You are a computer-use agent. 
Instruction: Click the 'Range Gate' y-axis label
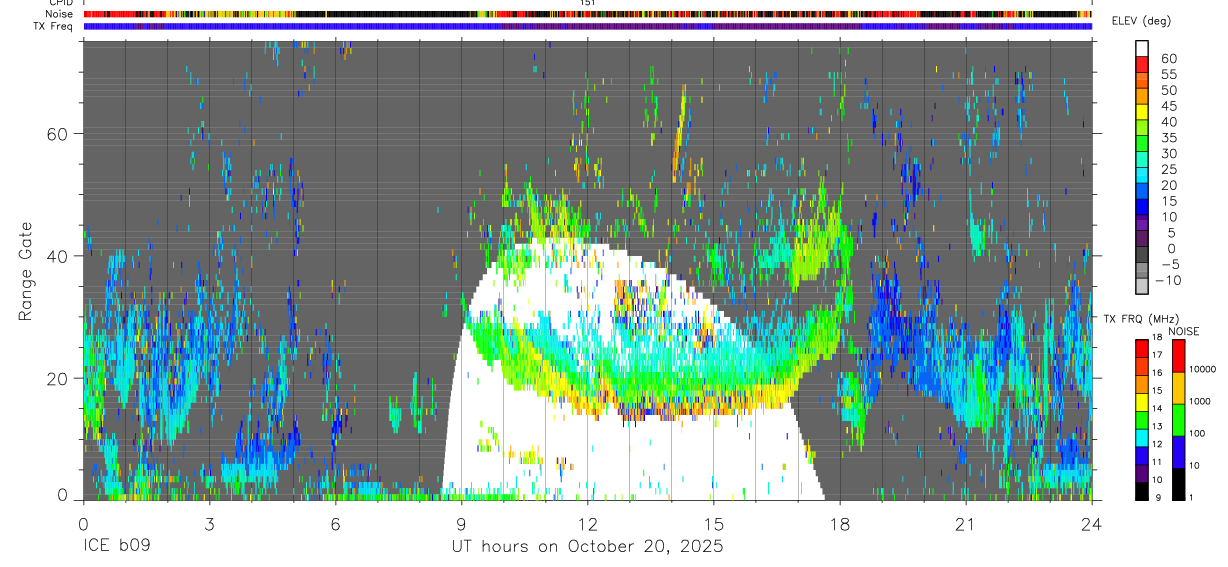pos(27,271)
